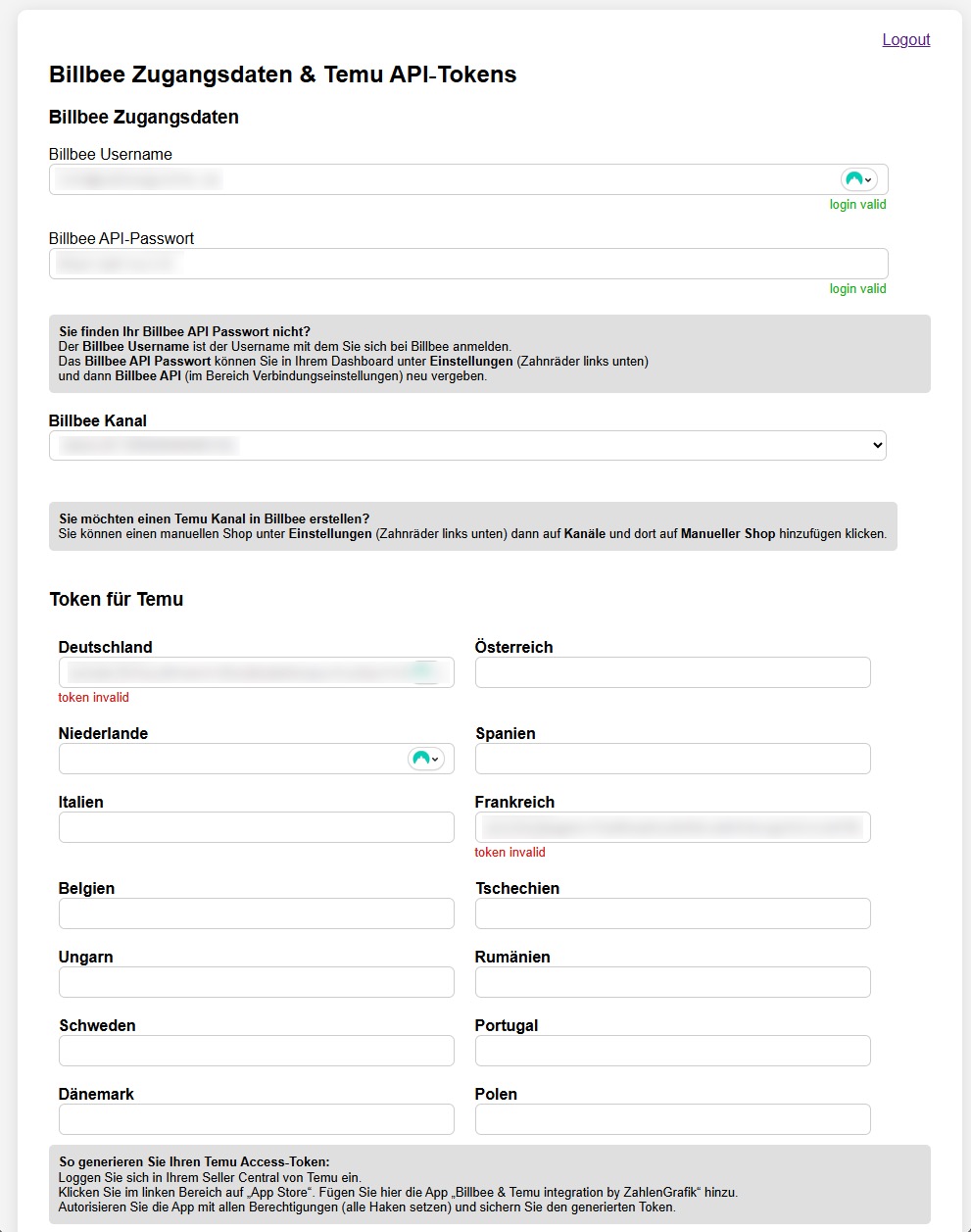The image size is (971, 1232).
Task: Click the Portugal token field
Action: coord(673,1051)
